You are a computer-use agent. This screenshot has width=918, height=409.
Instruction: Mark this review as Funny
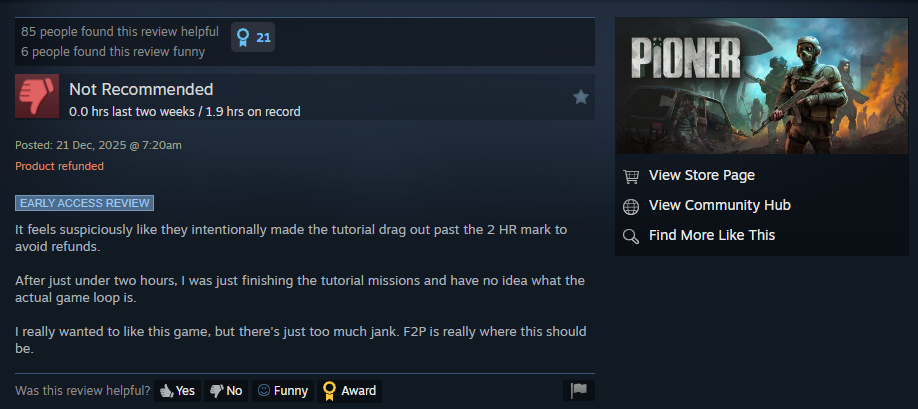pos(283,391)
